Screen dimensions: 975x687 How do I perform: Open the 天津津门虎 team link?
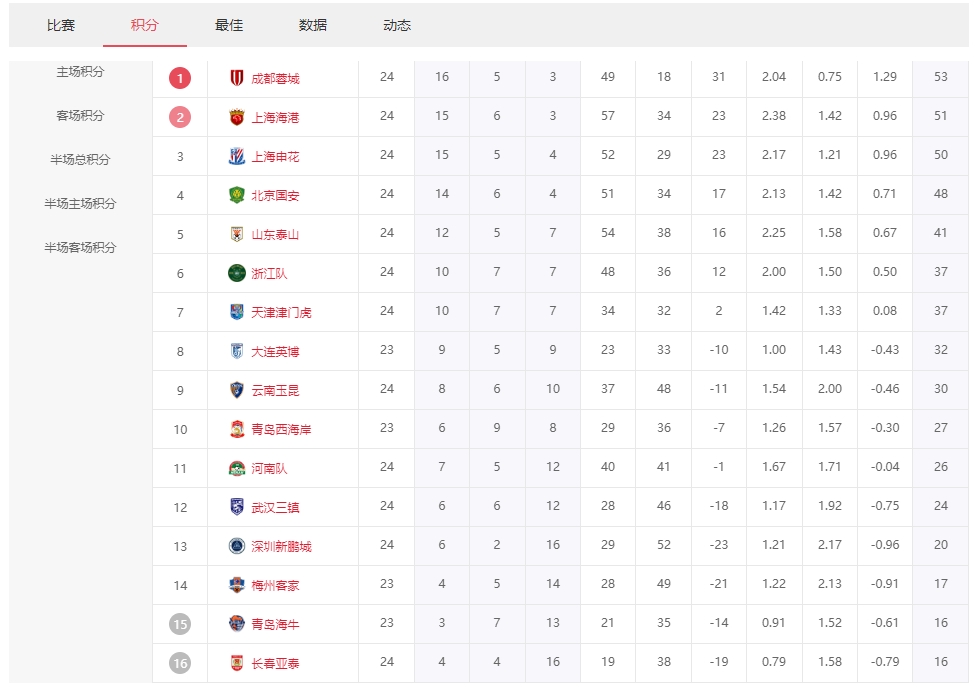(x=281, y=313)
